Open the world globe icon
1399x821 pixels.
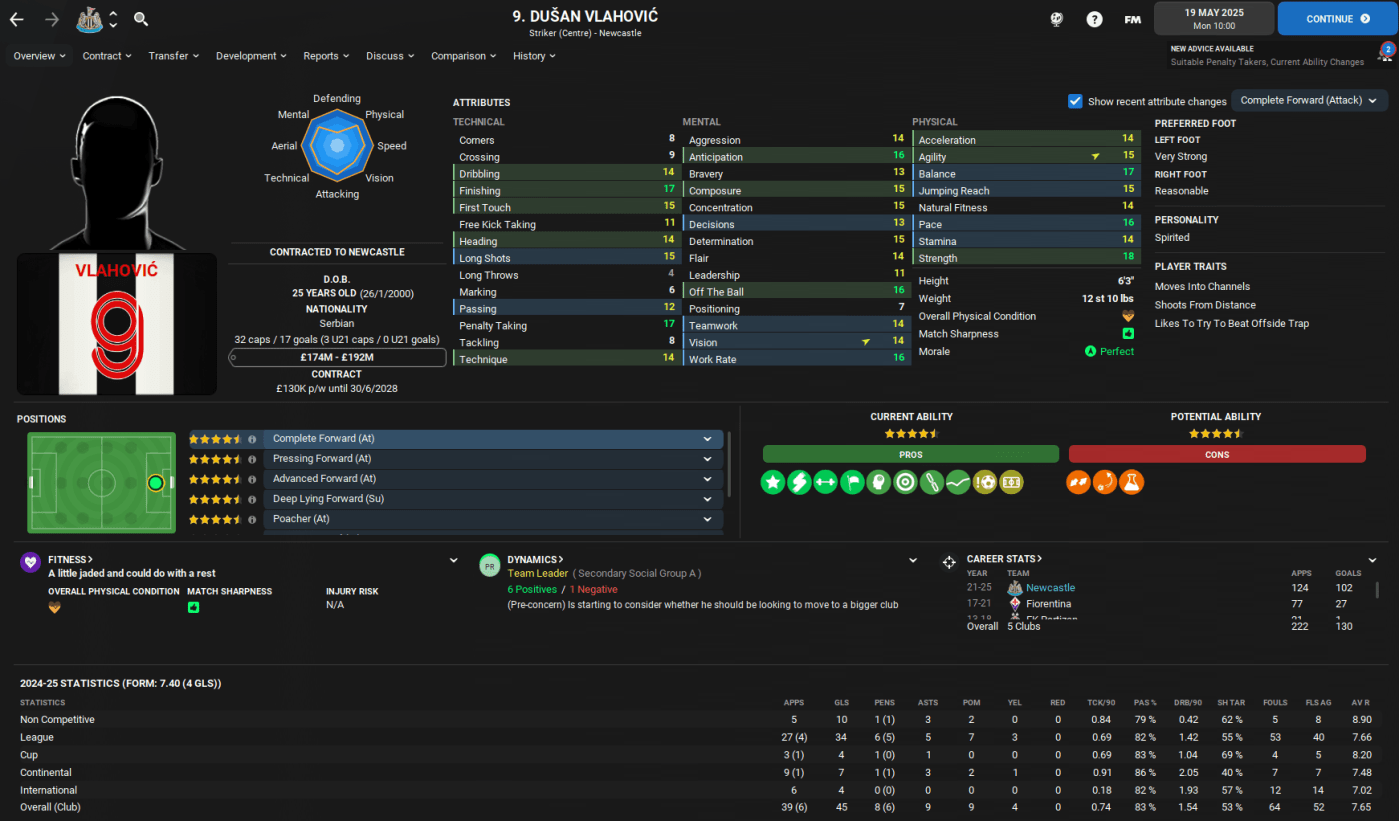[x=1057, y=19]
